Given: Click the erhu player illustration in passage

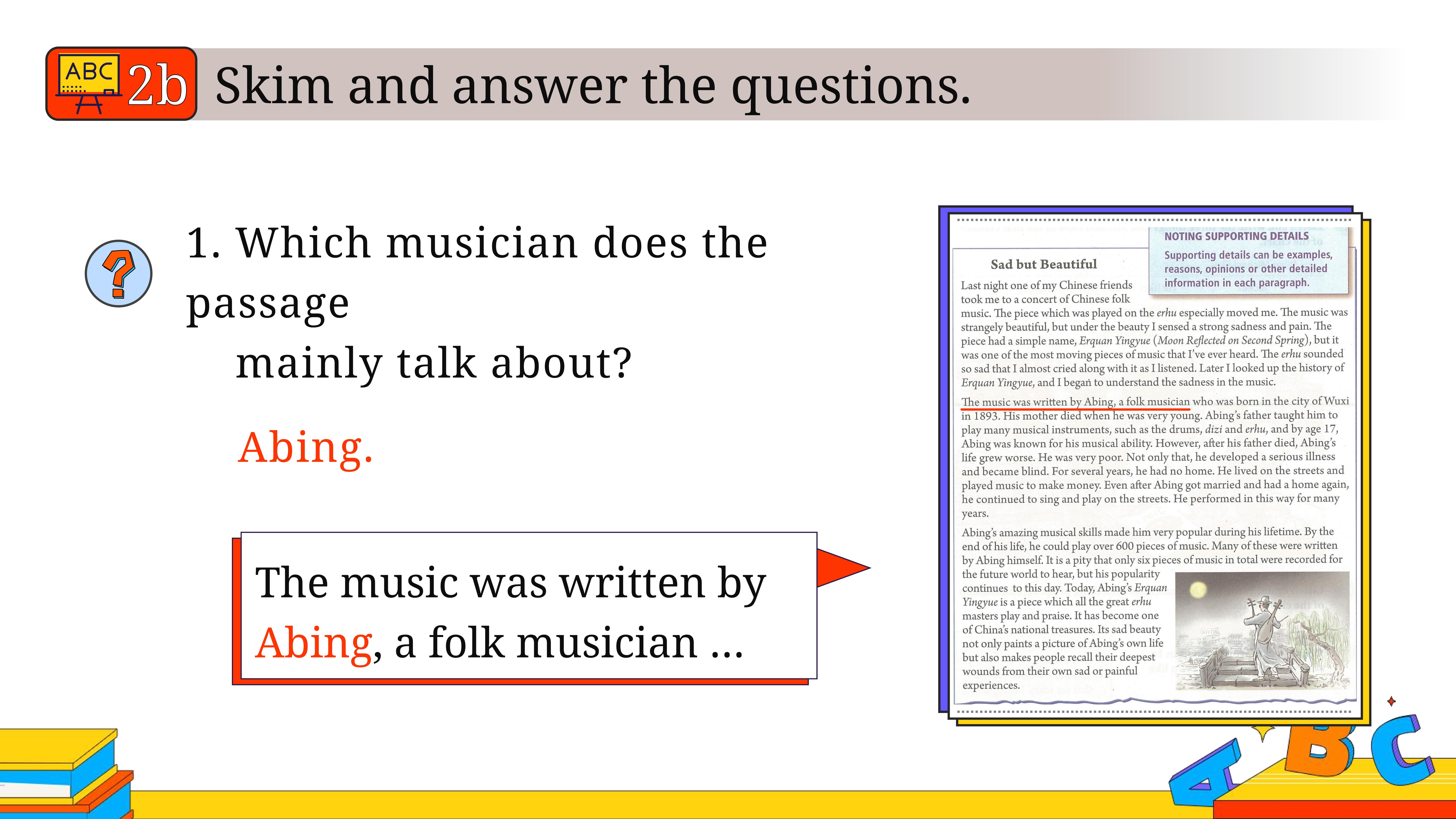Looking at the screenshot, I should point(1262,631).
